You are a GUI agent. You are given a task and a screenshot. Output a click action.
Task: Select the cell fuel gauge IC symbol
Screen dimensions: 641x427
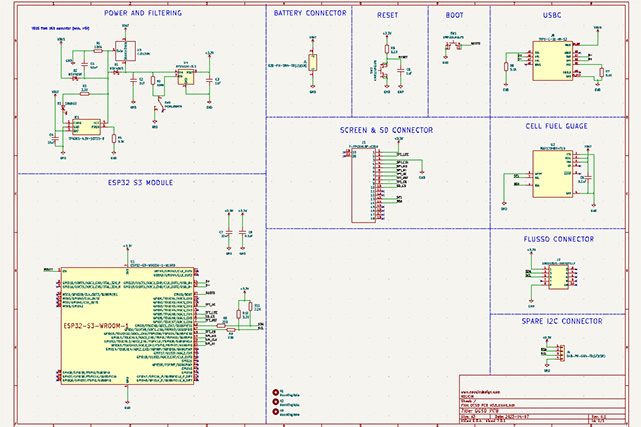pyautogui.click(x=551, y=177)
